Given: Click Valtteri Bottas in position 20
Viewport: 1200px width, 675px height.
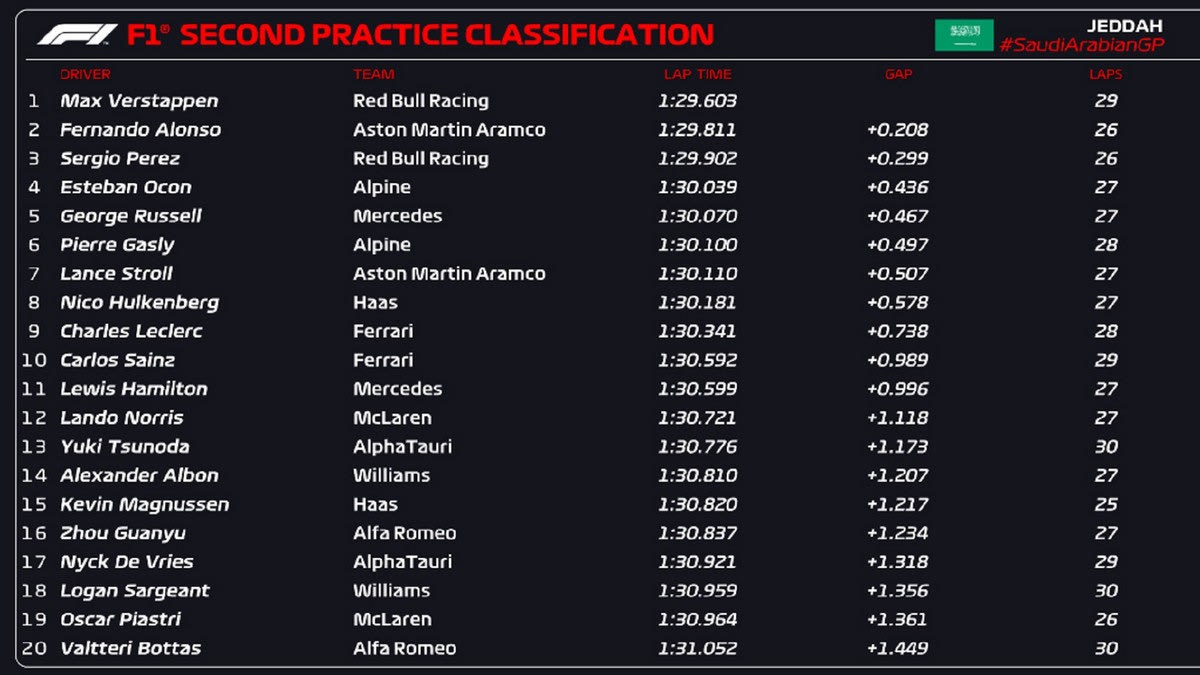Looking at the screenshot, I should (130, 648).
